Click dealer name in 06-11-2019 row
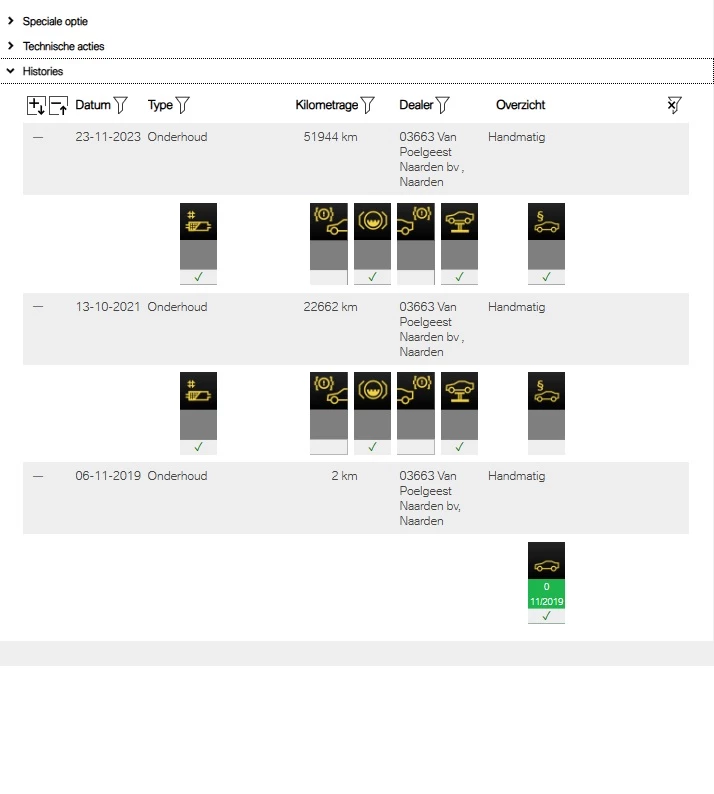This screenshot has width=714, height=794. [430, 498]
